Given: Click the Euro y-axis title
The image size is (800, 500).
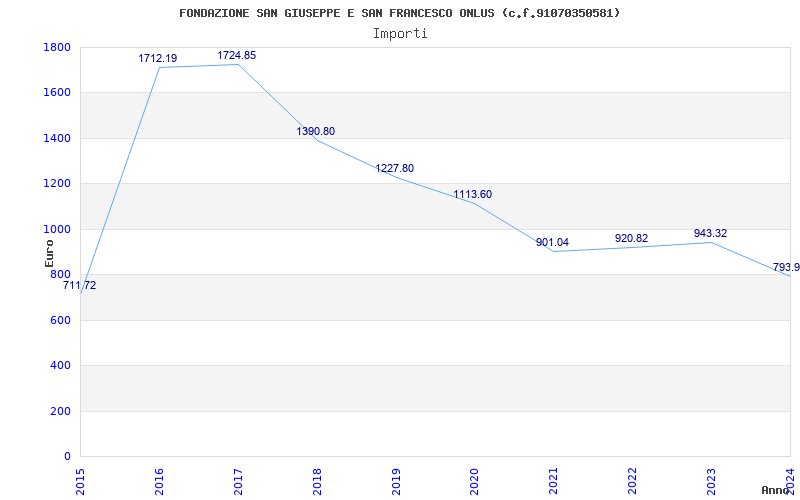Looking at the screenshot, I should (49, 253).
